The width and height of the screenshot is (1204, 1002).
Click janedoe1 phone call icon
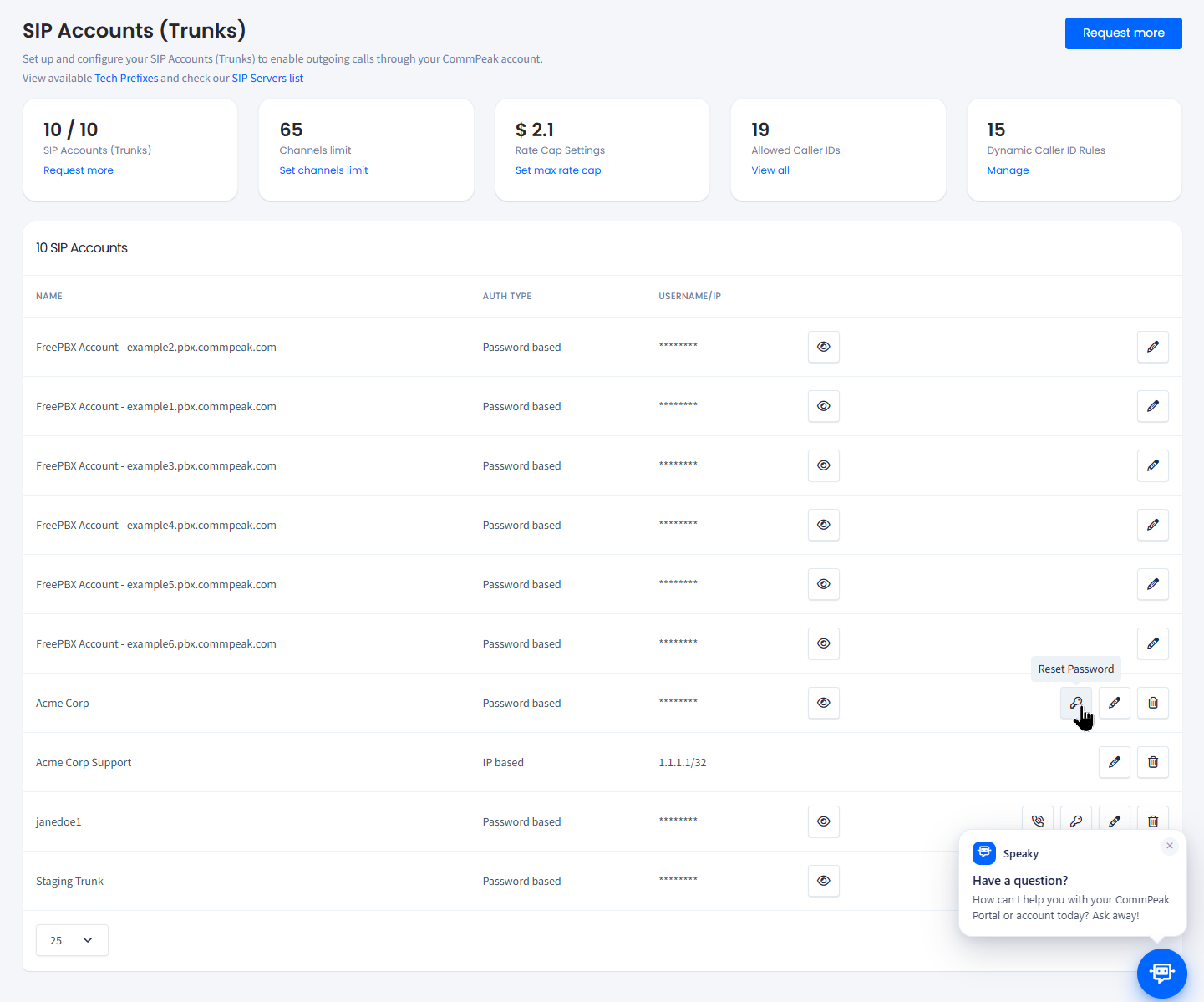point(1037,821)
